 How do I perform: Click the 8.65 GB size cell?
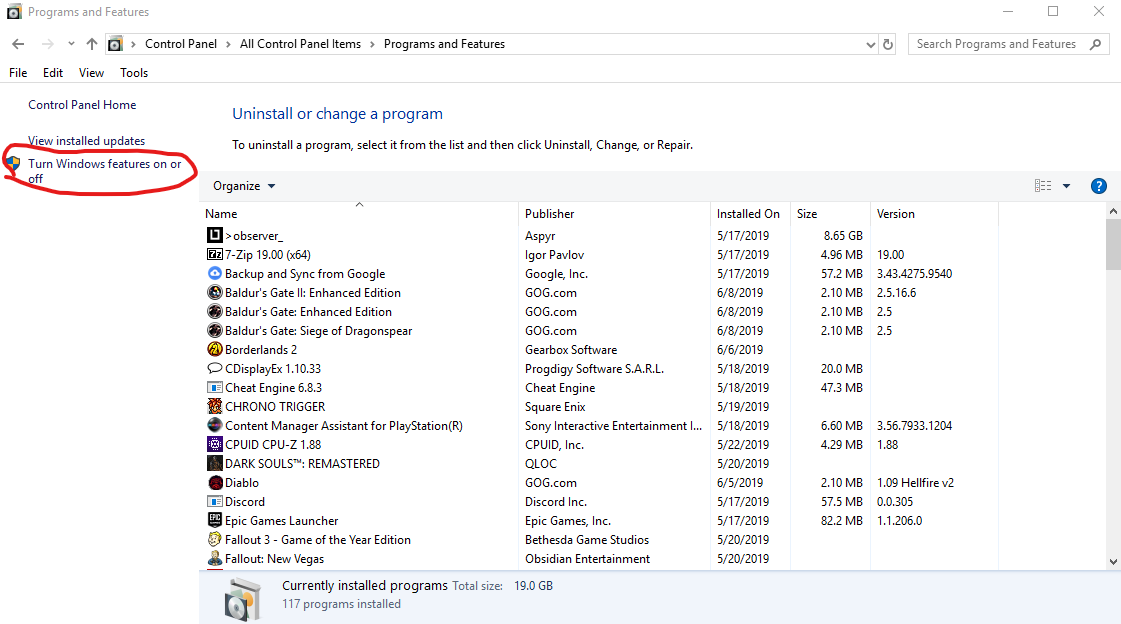(x=843, y=235)
